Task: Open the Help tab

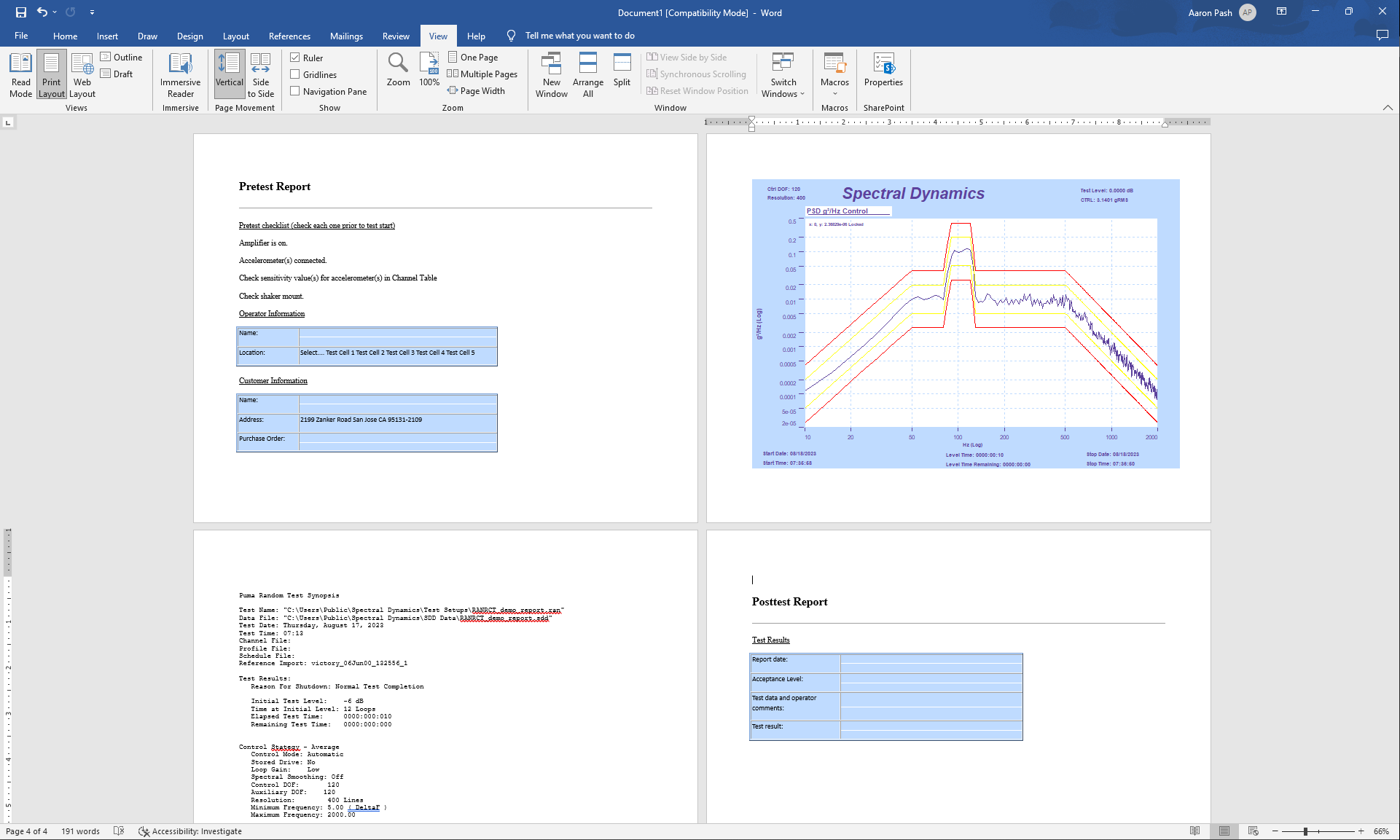Action: tap(476, 36)
